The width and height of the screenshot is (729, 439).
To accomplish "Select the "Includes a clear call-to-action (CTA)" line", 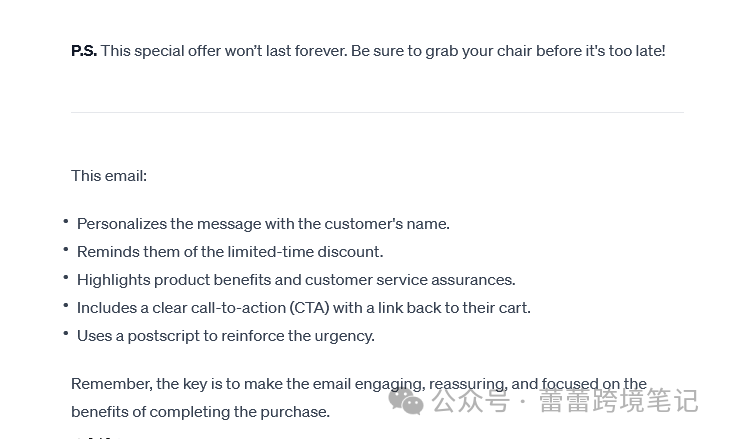I will [x=304, y=308].
